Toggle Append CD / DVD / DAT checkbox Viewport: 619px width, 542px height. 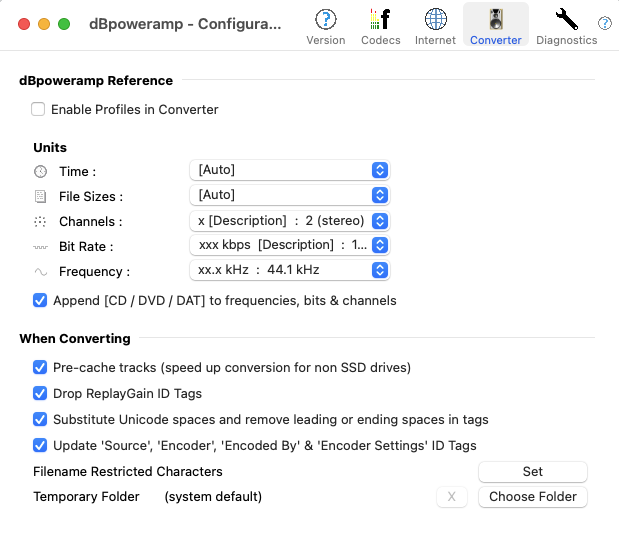coord(40,300)
